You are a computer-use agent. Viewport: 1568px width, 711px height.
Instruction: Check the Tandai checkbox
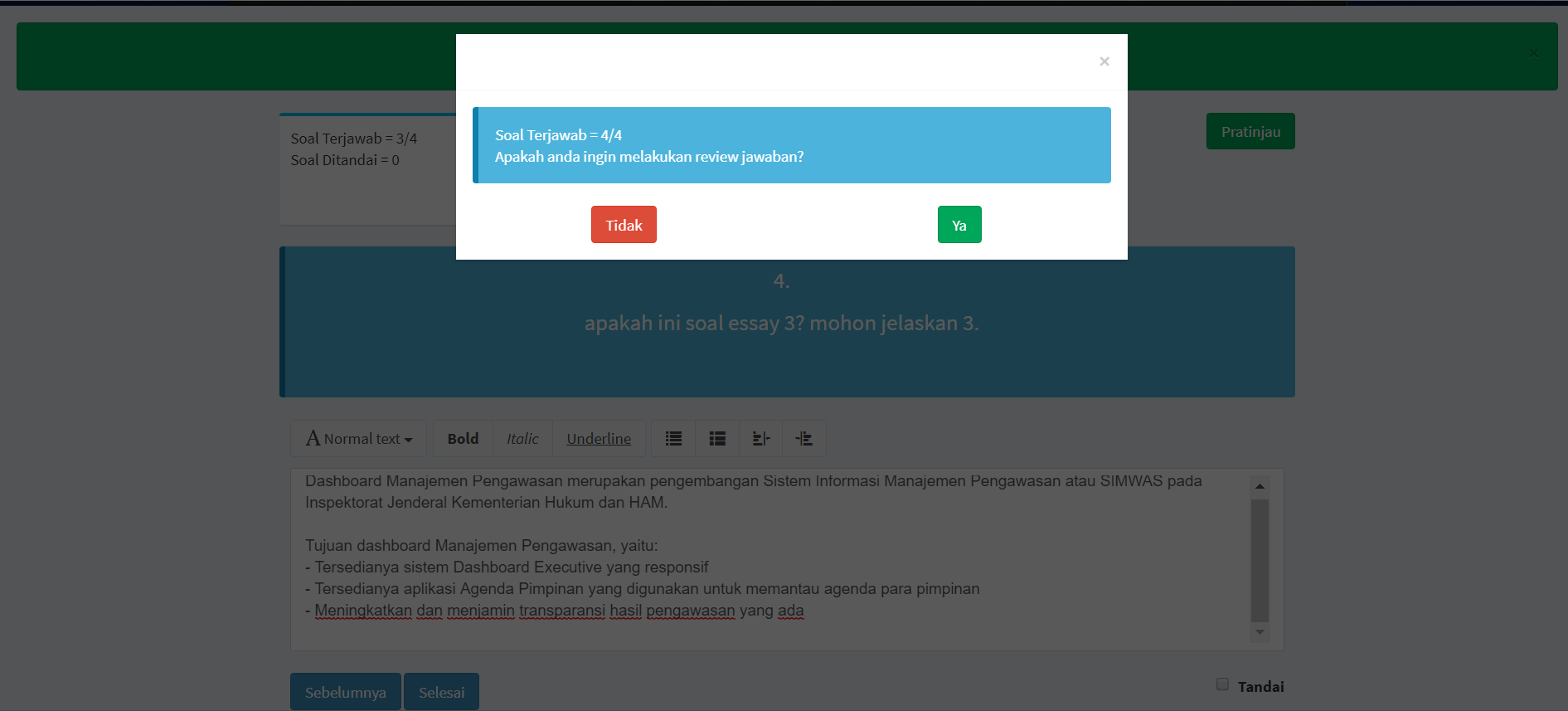[1222, 684]
